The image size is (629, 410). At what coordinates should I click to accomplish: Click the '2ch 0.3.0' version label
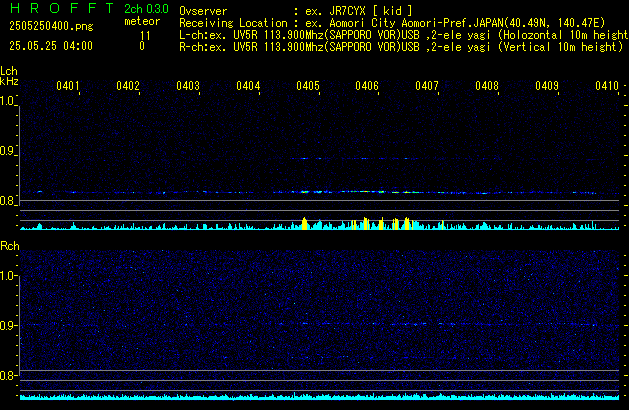click(x=146, y=9)
